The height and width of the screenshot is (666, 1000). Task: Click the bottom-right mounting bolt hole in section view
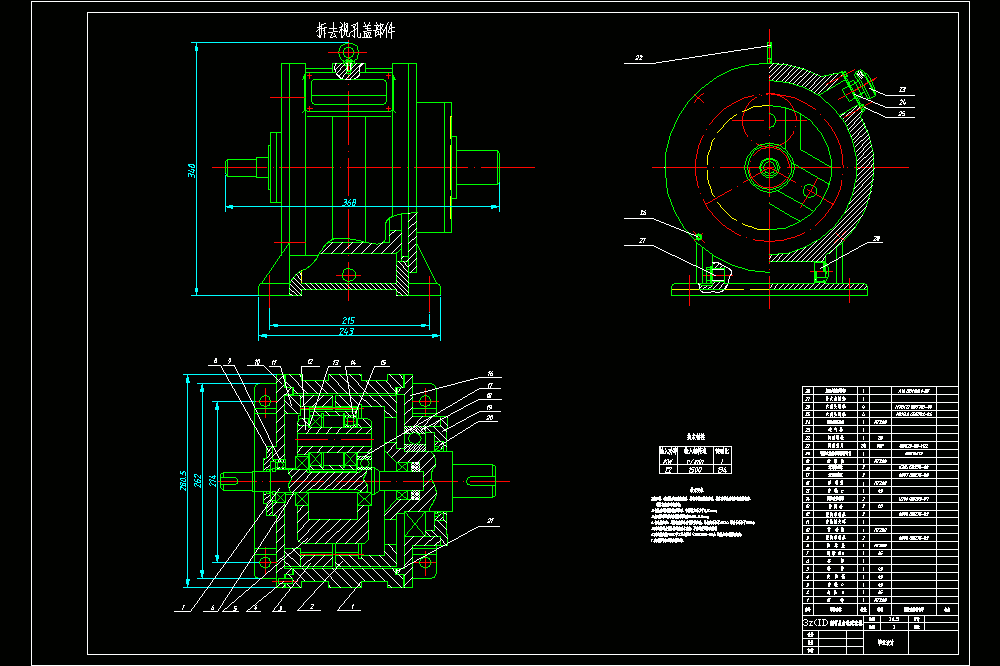point(425,563)
